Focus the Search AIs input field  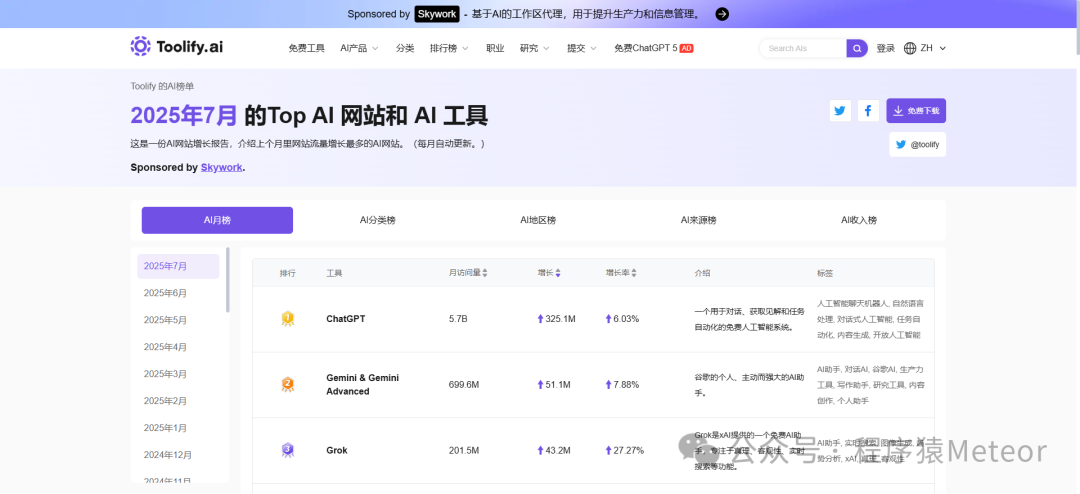coord(803,48)
